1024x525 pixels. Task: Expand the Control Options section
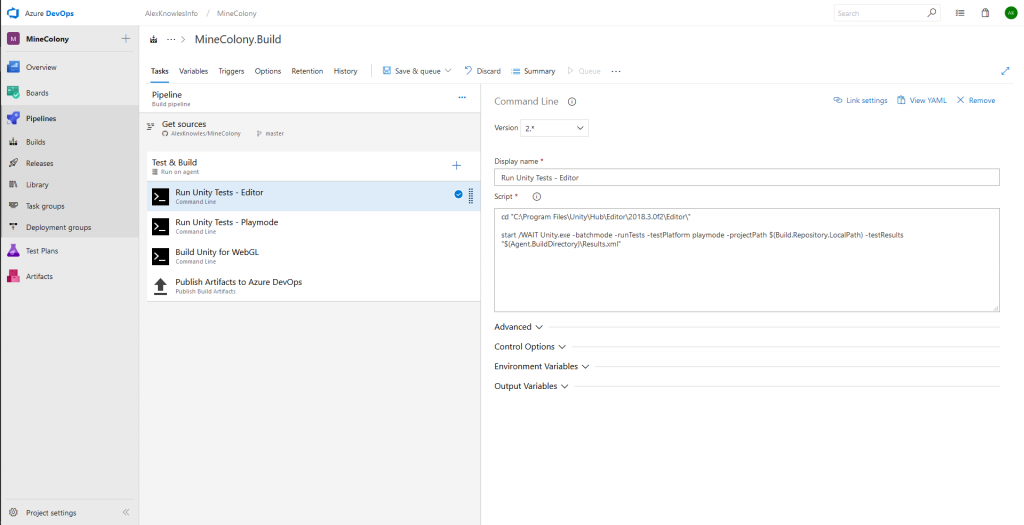point(530,346)
